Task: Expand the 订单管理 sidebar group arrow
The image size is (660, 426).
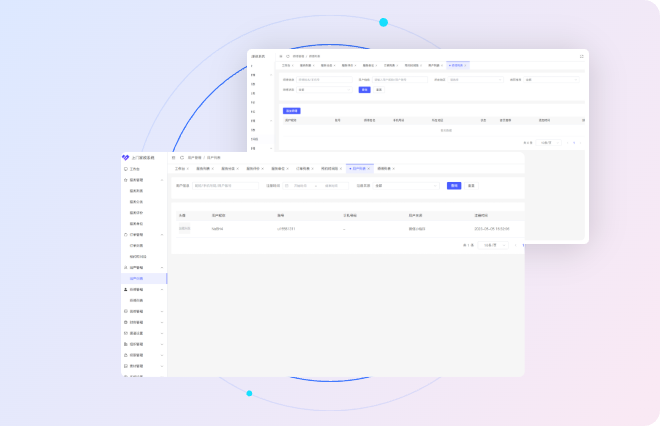Action: [x=164, y=234]
